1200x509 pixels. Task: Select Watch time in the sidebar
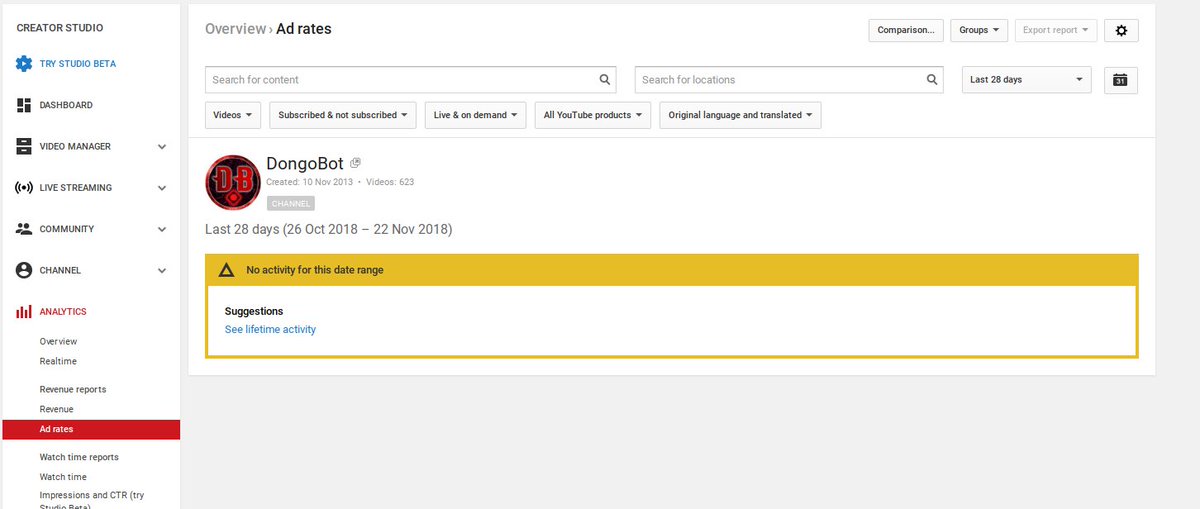[x=63, y=477]
